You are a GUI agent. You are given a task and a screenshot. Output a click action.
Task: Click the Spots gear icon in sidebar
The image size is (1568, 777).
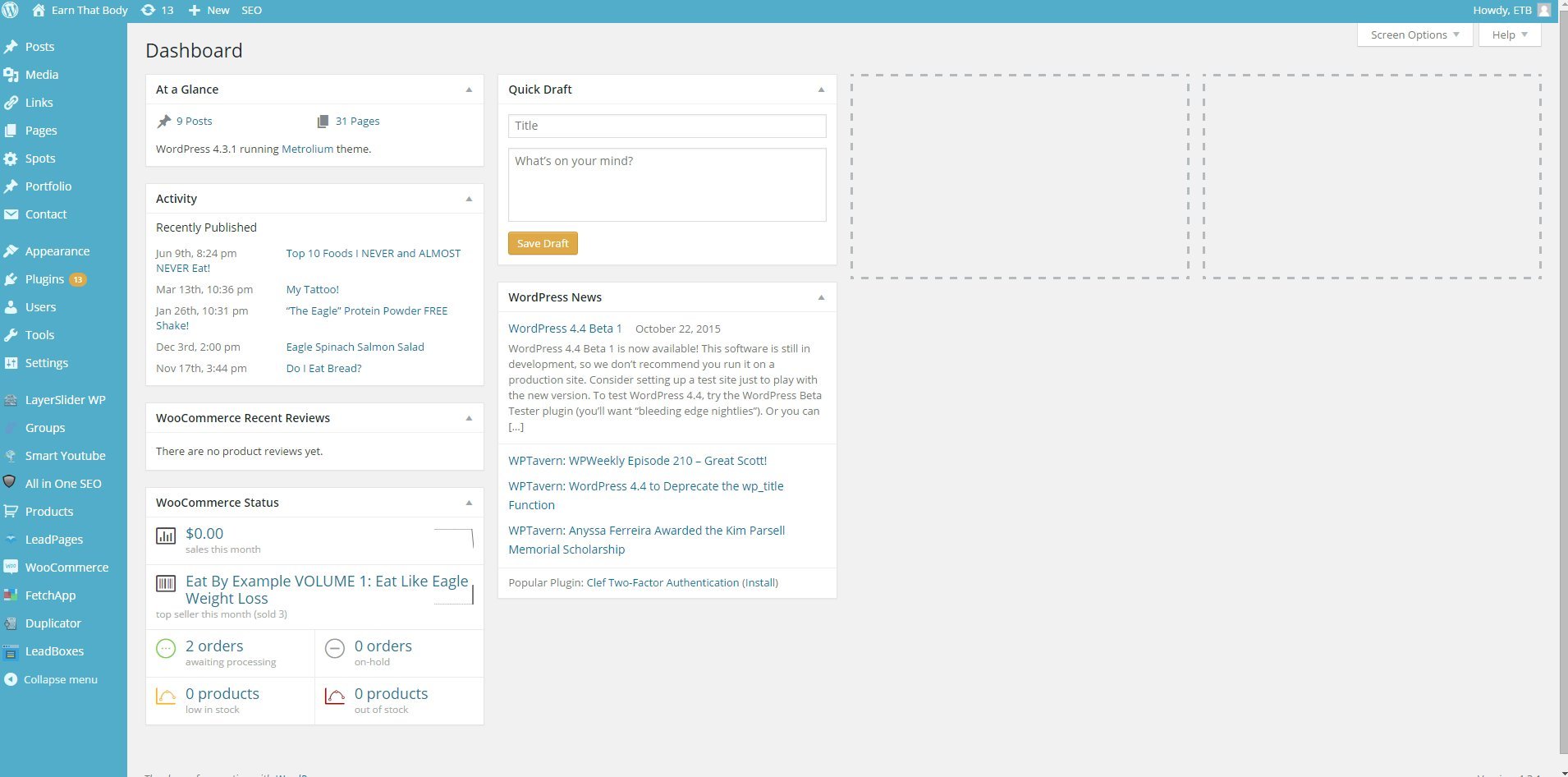tap(11, 159)
